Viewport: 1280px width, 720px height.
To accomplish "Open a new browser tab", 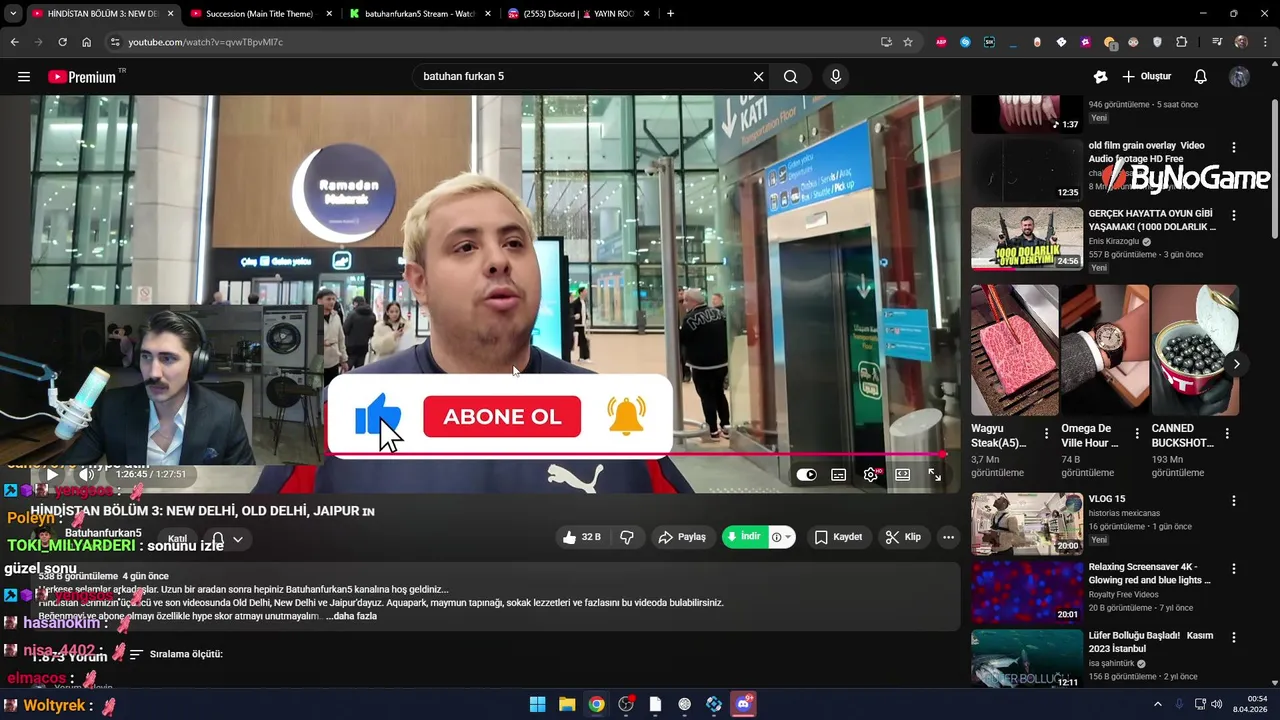I will tap(670, 14).
